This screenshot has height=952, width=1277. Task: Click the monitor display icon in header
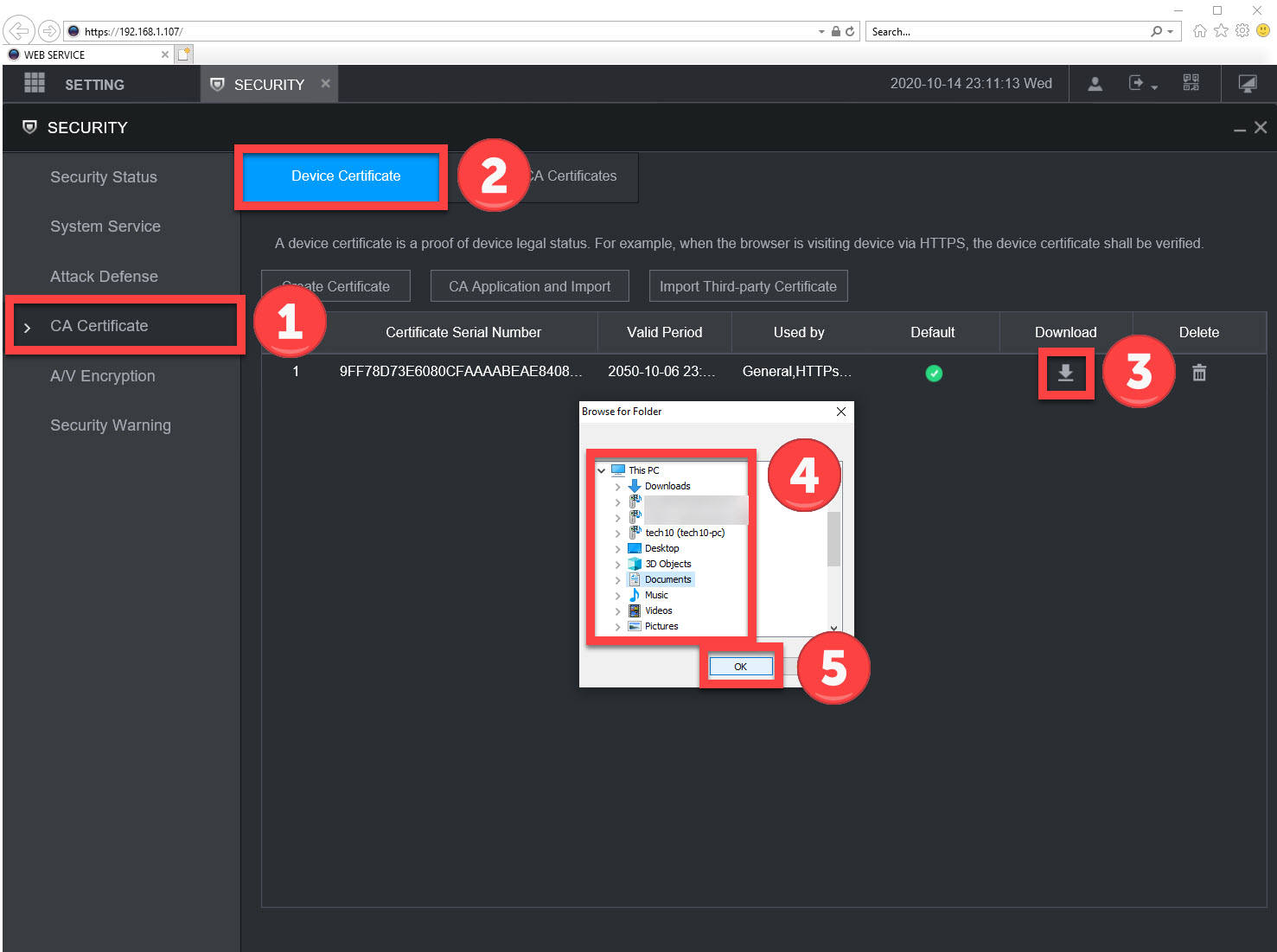pos(1247,84)
